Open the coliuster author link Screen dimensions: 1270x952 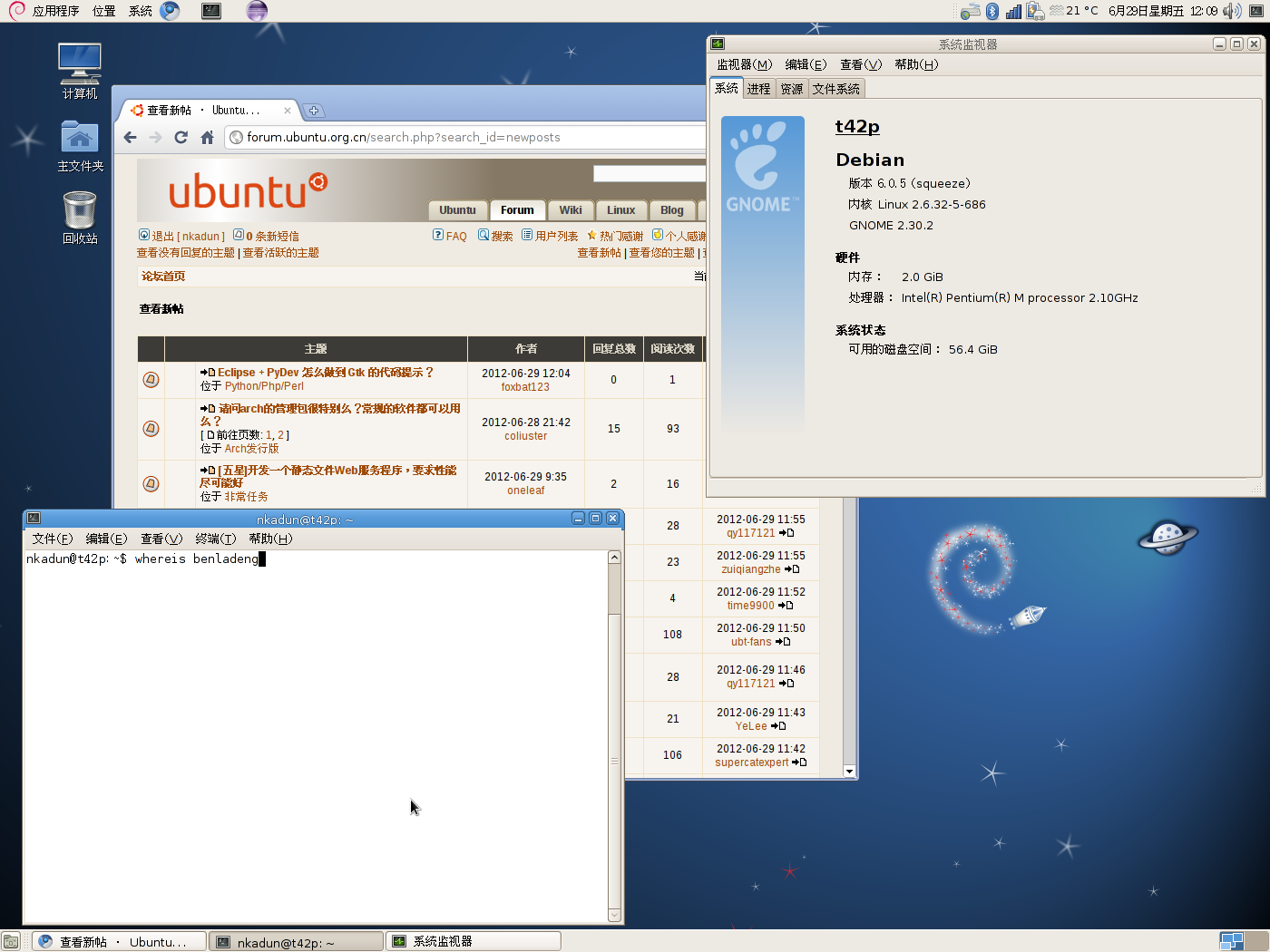point(526,436)
